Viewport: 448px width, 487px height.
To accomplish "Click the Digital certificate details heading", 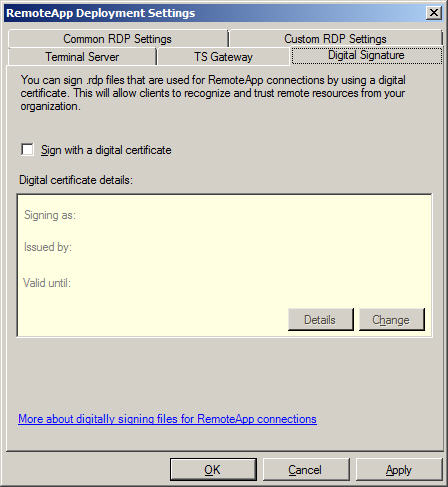I will pos(76,180).
